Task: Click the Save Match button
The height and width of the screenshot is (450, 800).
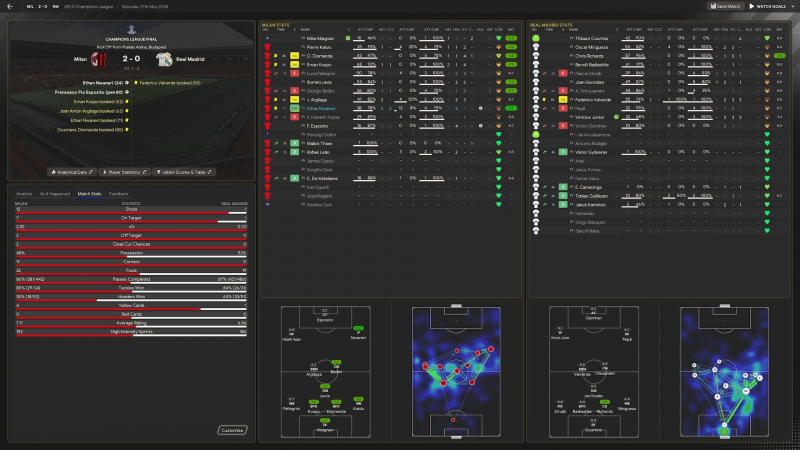Action: coord(725,6)
